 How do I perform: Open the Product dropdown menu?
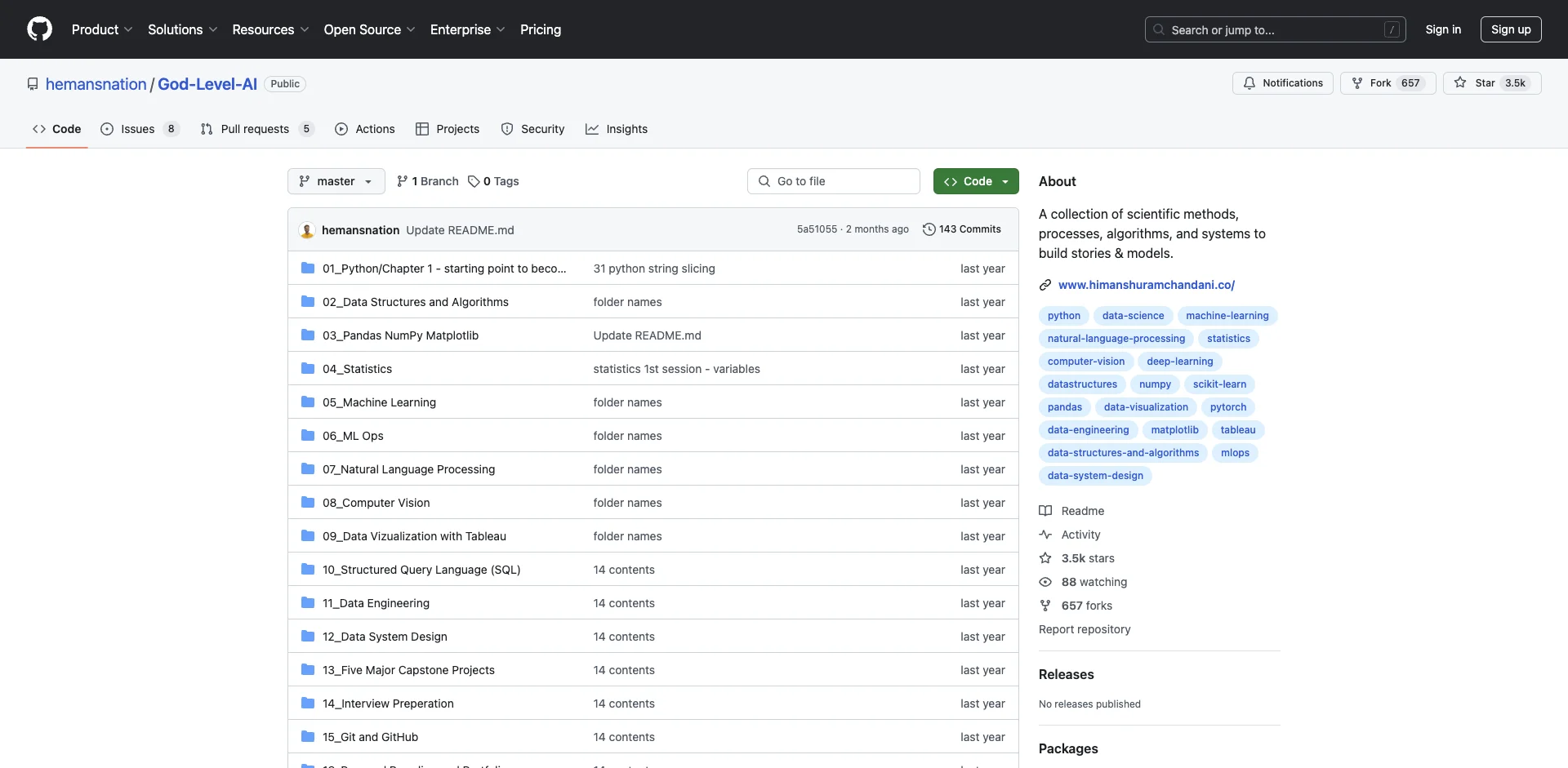pos(102,29)
